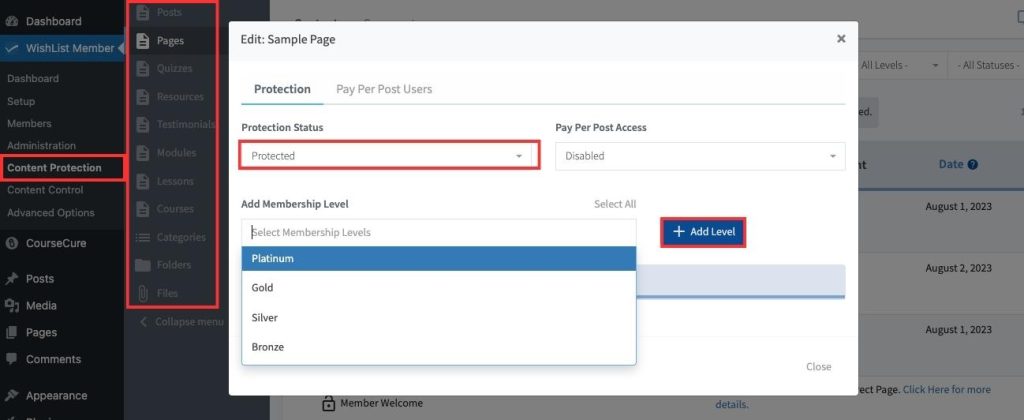Click the Resources document icon

[142, 97]
